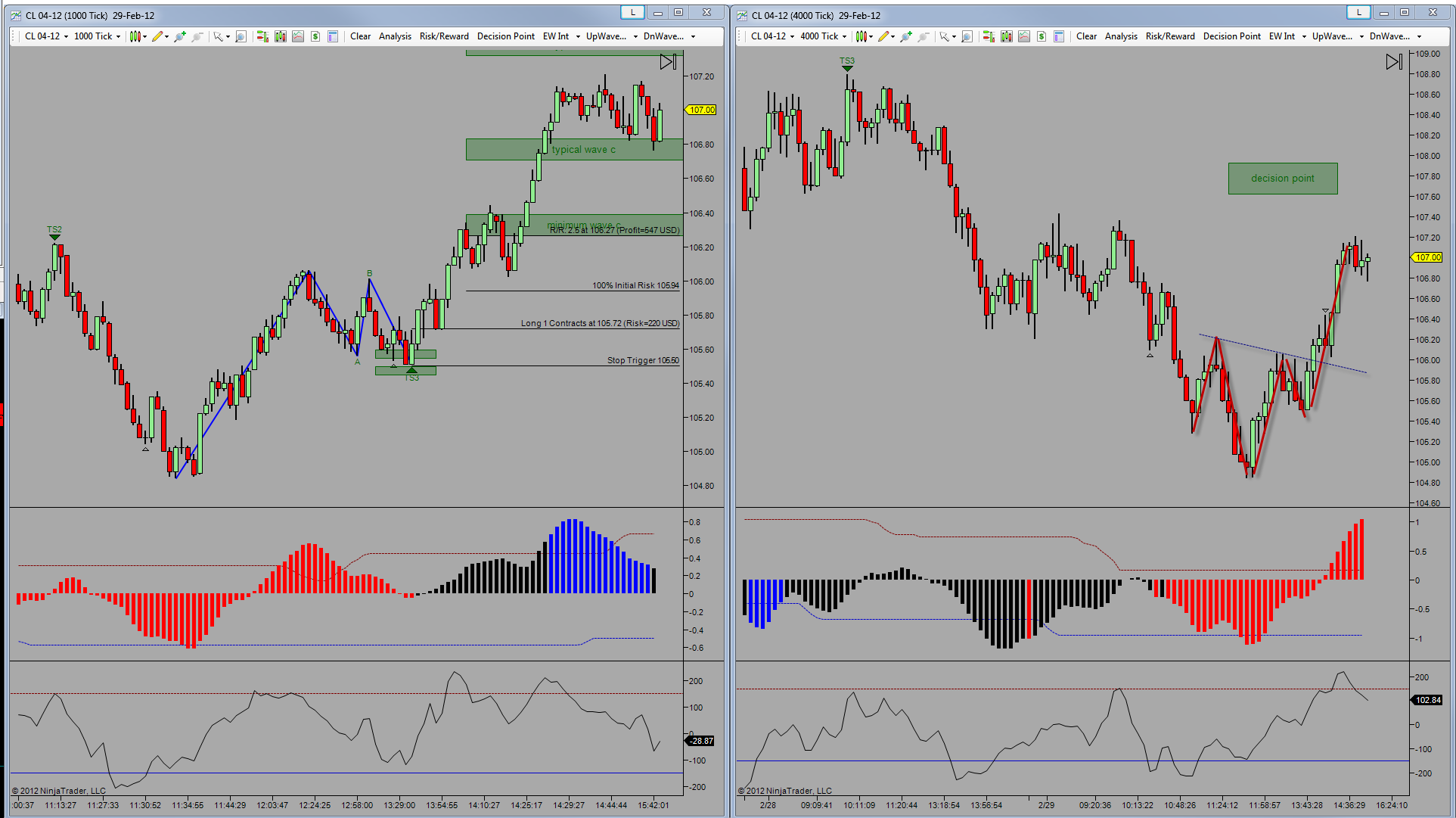Click title bar chart icon of 4000 Tick window
The image size is (1456, 818).
[742, 15]
